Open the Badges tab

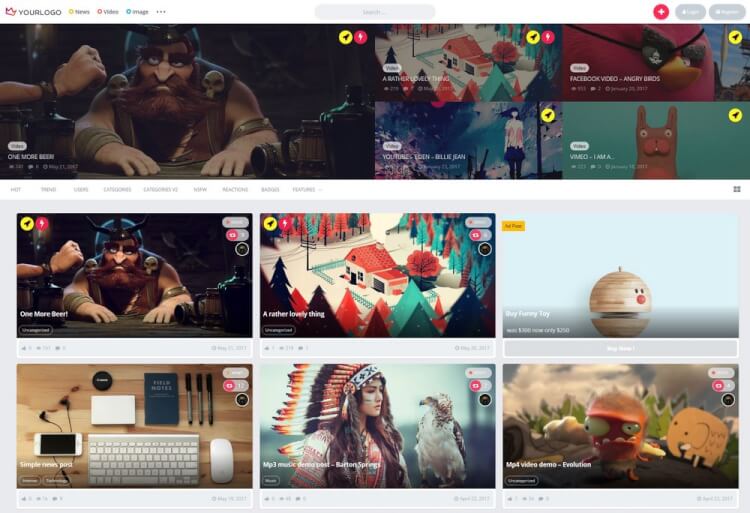[270, 190]
